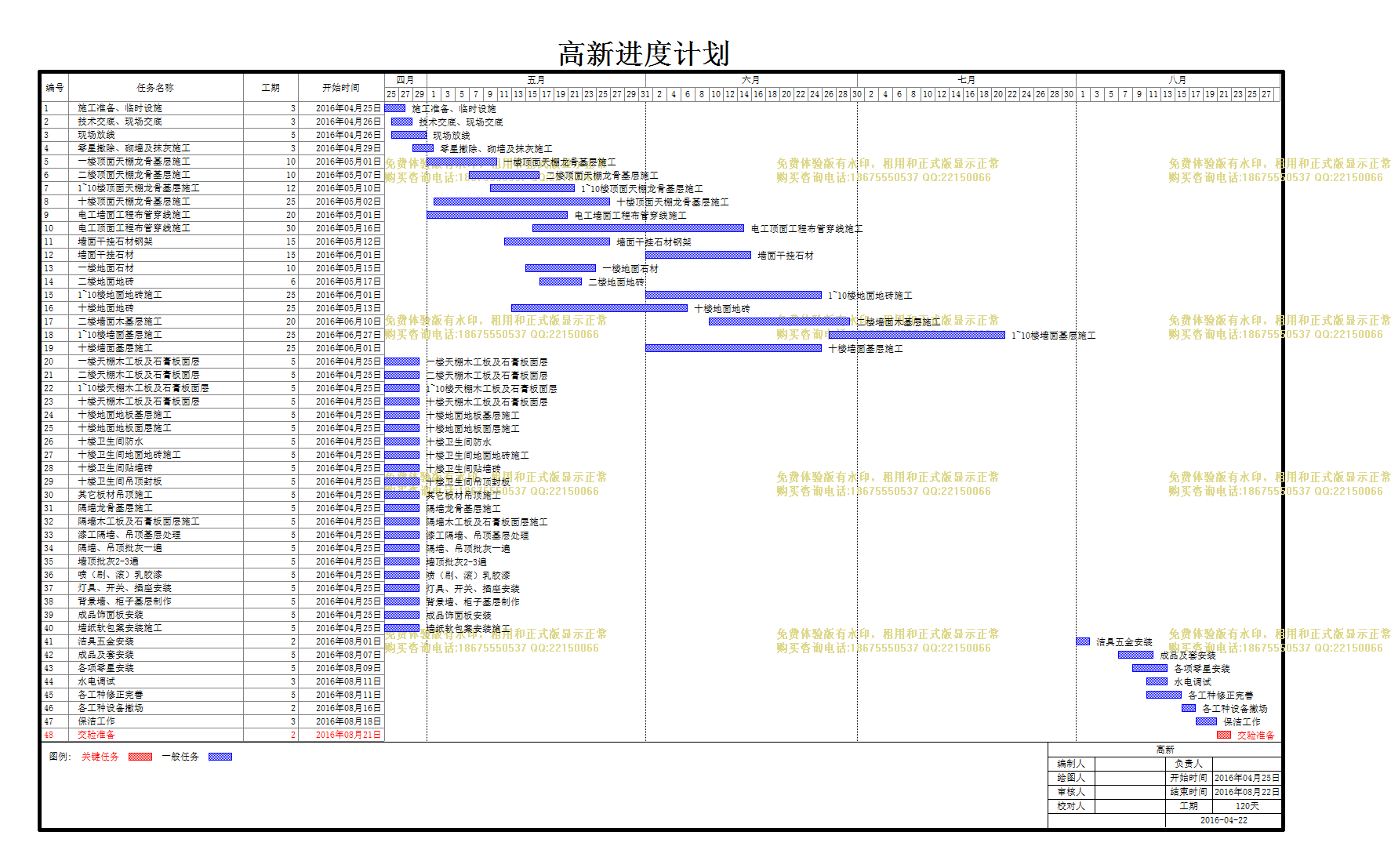Viewport: 1391px width, 868px height.
Task: Select the Gantt bar for 二楼墙面木基层施工
Action: pos(779,321)
